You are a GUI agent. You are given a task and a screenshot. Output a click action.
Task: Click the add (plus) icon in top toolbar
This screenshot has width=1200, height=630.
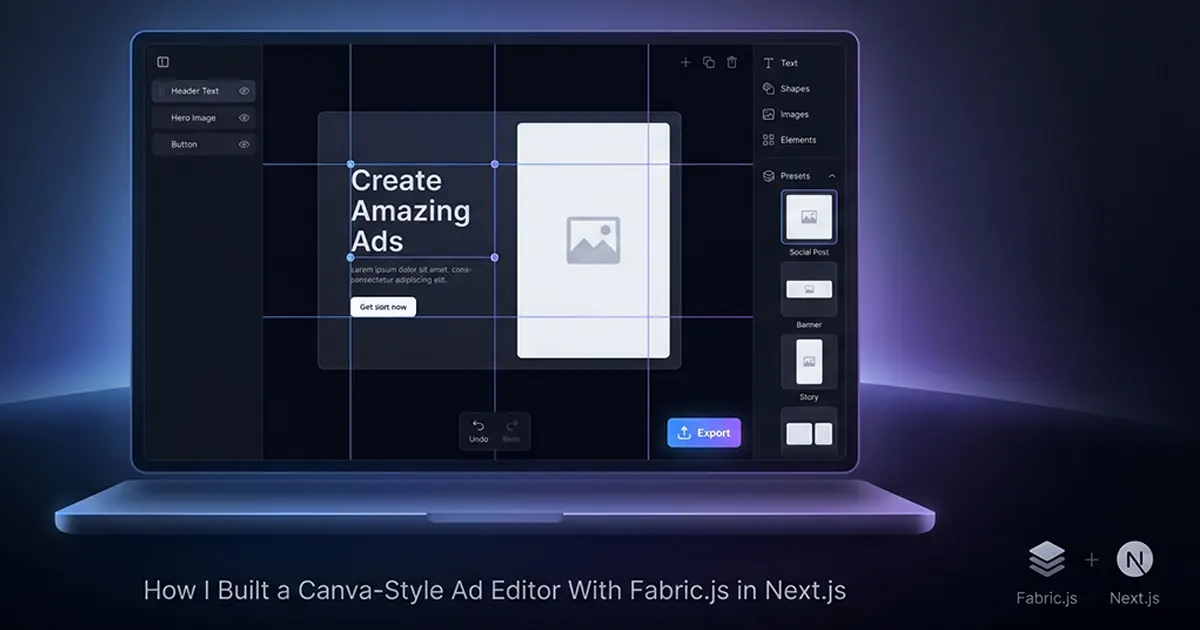[685, 62]
